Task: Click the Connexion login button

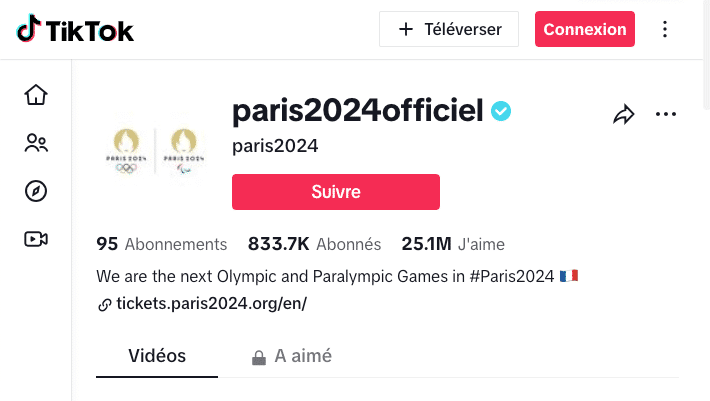Action: [585, 30]
